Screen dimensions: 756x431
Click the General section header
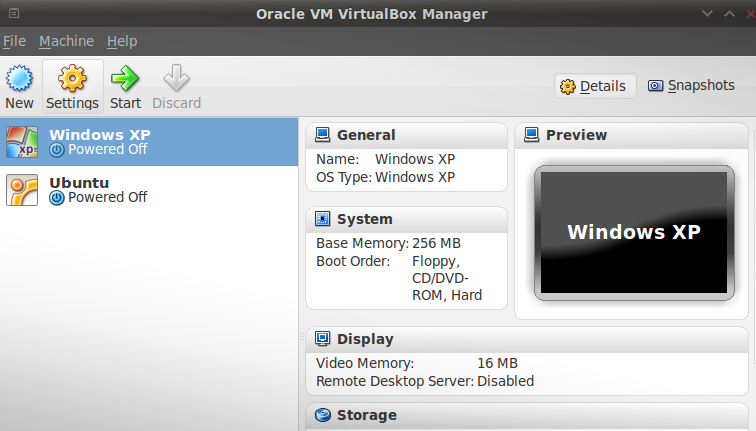coord(406,135)
